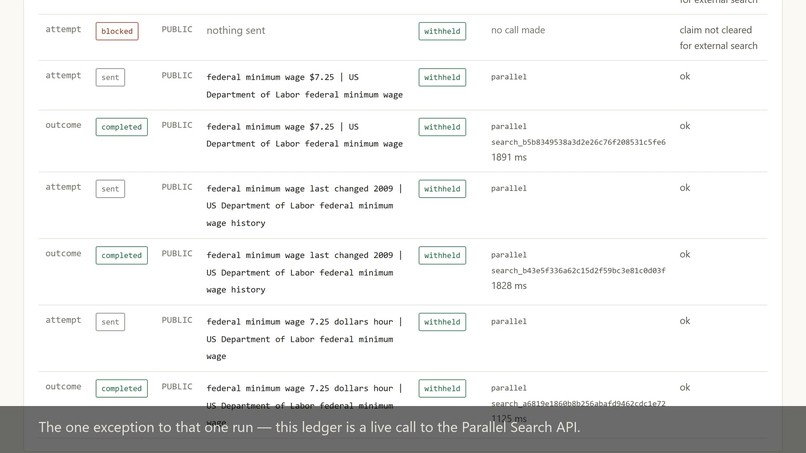Select the $7.25 query text in 1891 ms outcome row
The width and height of the screenshot is (806, 453).
(304, 135)
